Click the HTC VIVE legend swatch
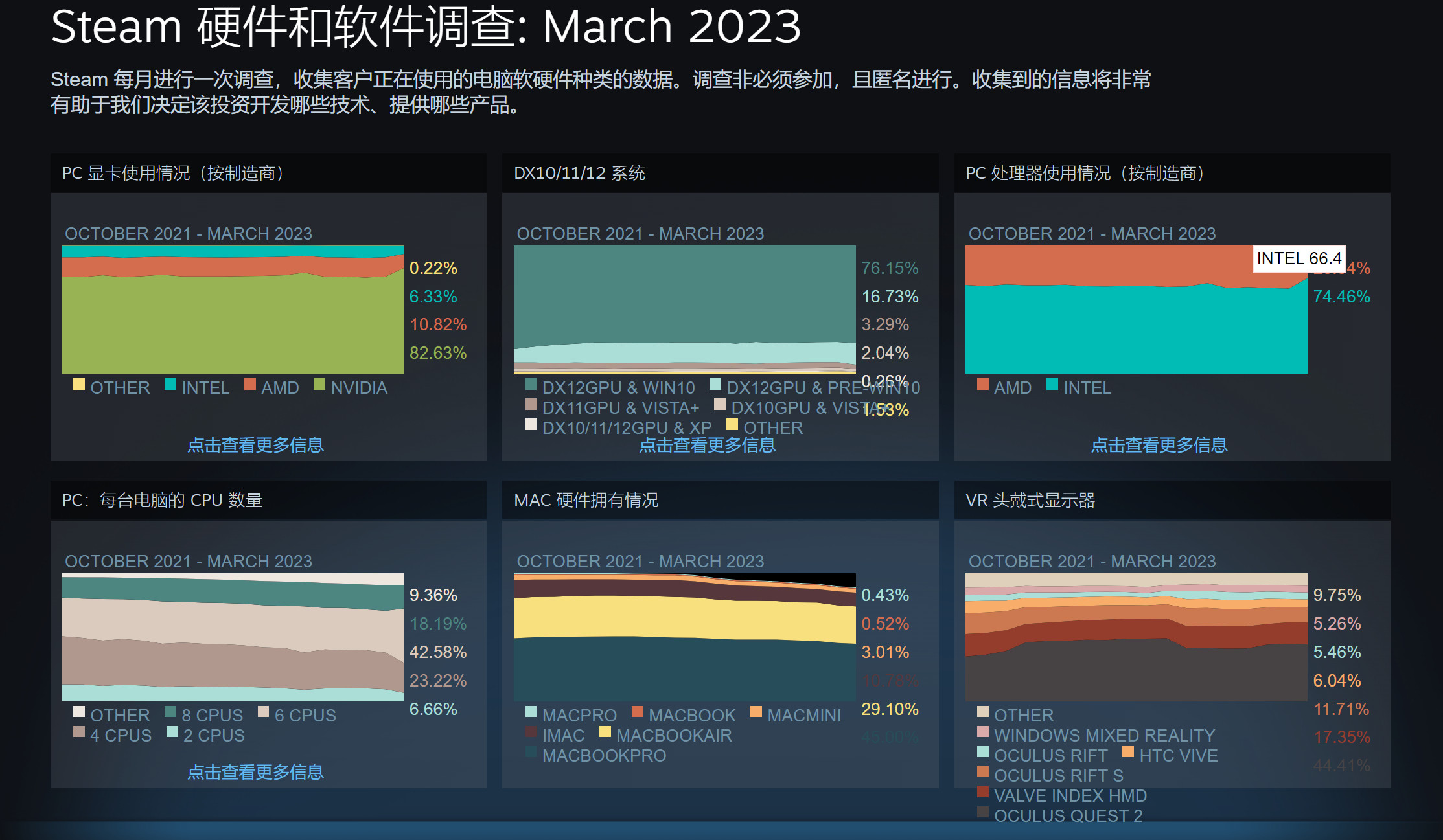Screen dimensions: 1443x840 pos(1128,751)
